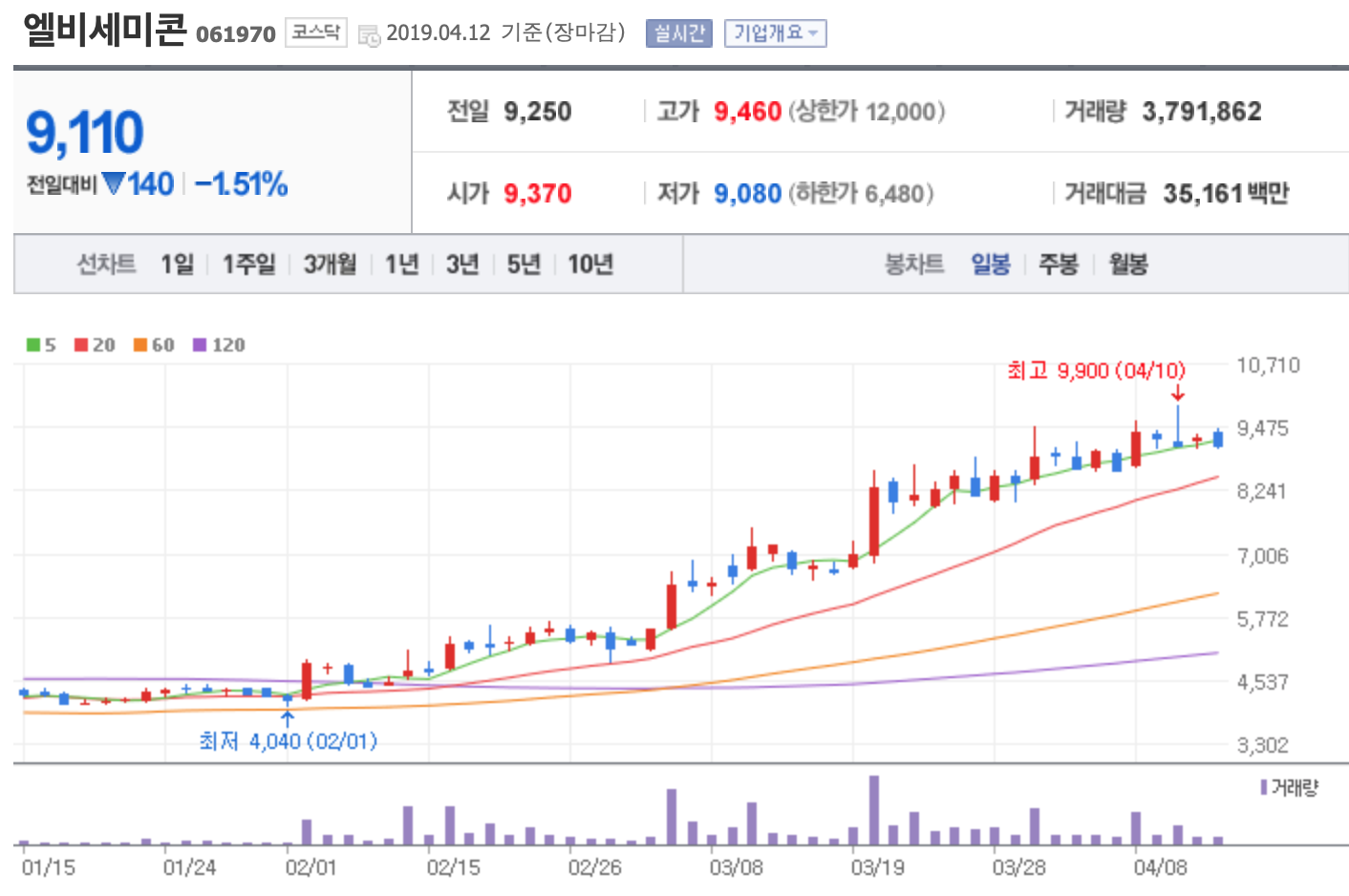
Task: Click the 3,302 price axis label
Action: [1263, 745]
